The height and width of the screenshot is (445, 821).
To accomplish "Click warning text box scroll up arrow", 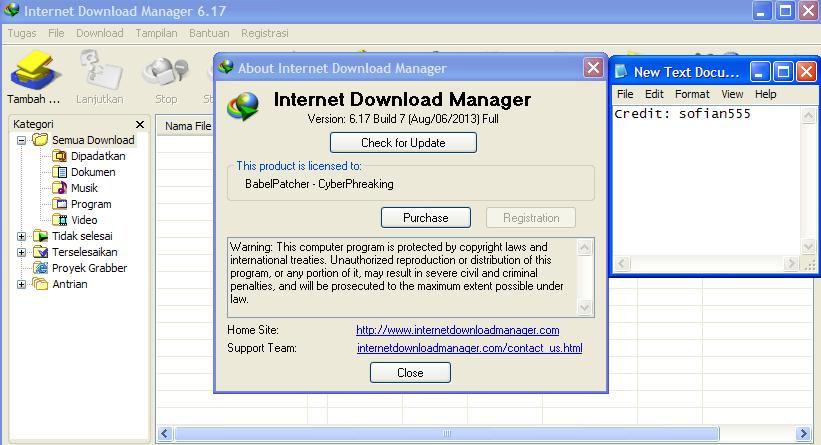I will click(x=585, y=247).
